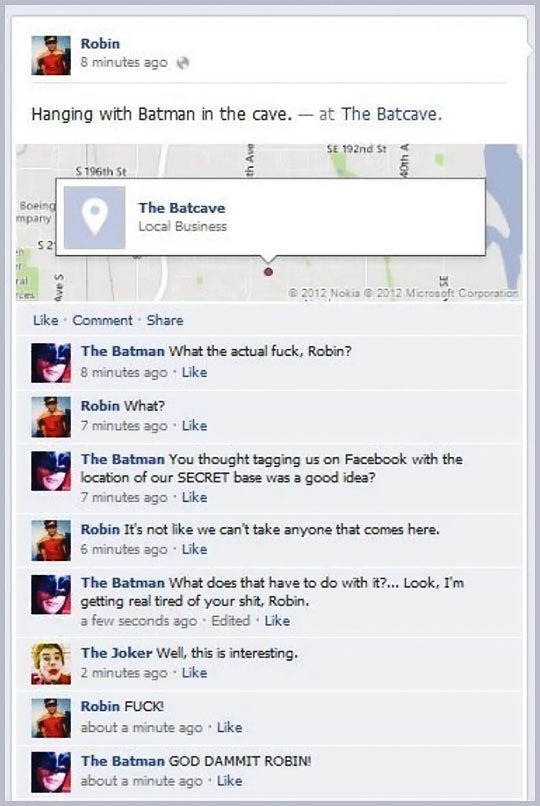Like the post with the Like link under the map
540x806 pixels.
click(45, 320)
